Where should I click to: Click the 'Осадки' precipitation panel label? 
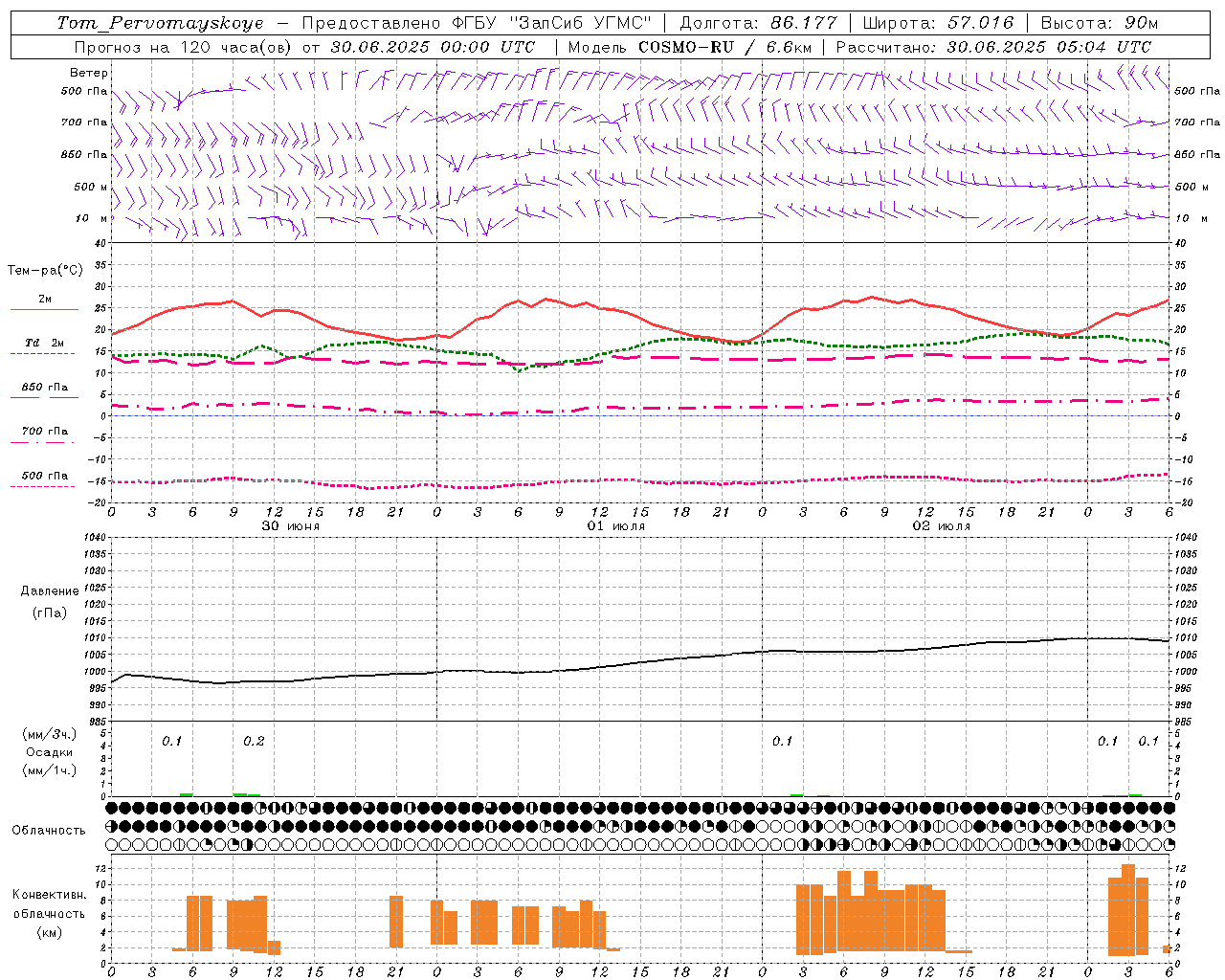pyautogui.click(x=50, y=752)
